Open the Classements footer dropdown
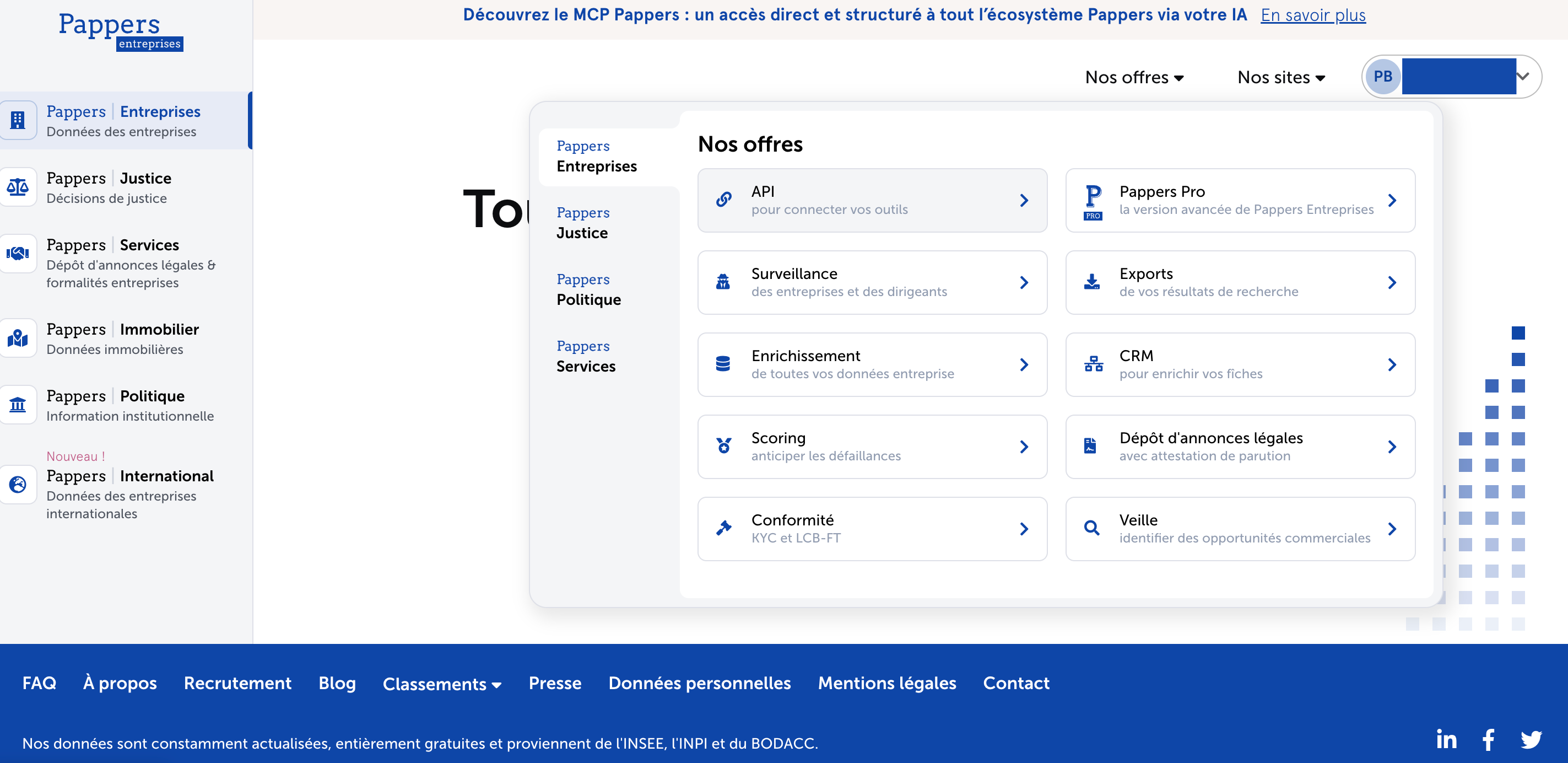Viewport: 1568px width, 763px height. tap(442, 684)
